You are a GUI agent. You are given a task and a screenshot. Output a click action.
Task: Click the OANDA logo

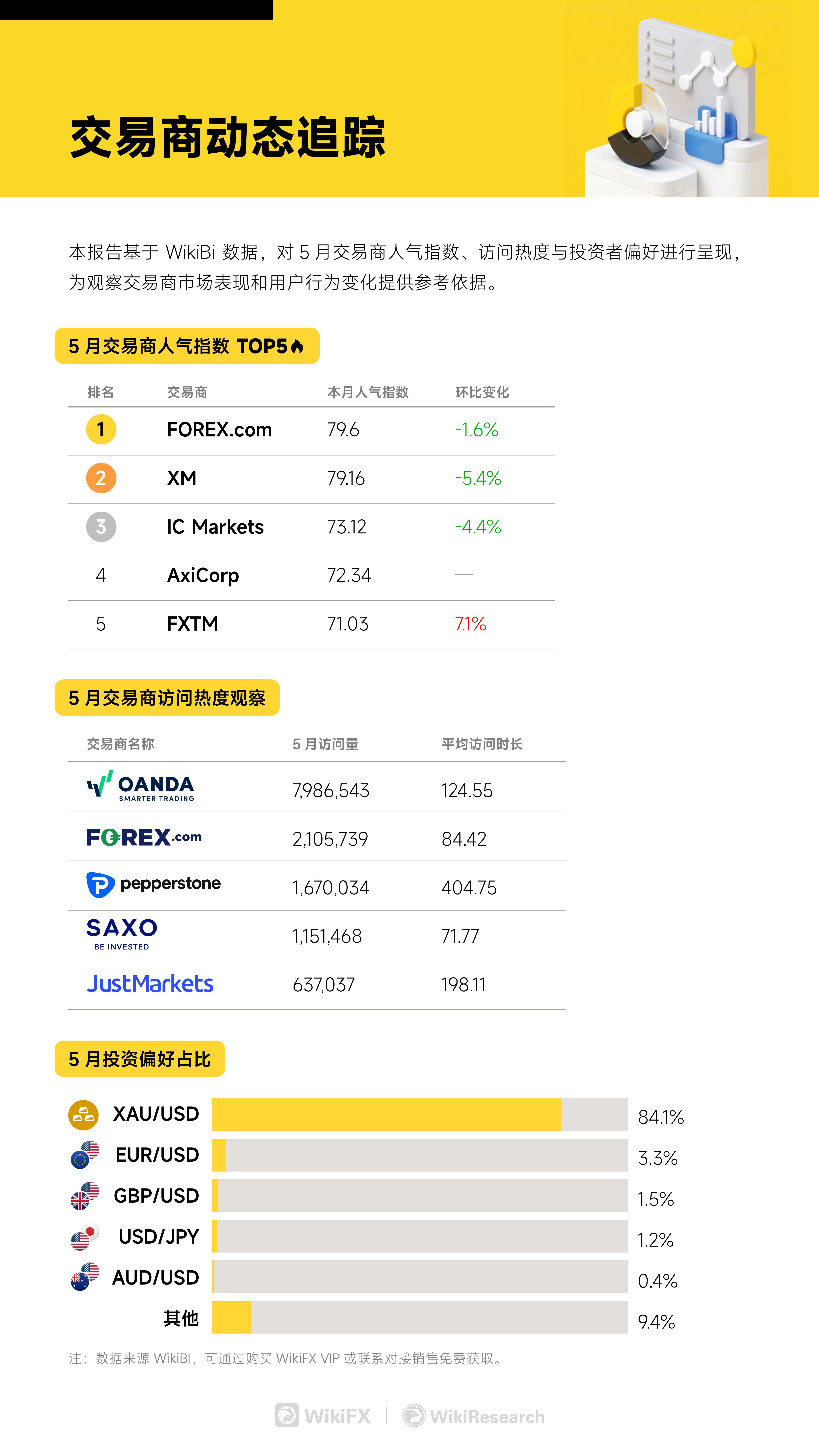click(x=140, y=786)
